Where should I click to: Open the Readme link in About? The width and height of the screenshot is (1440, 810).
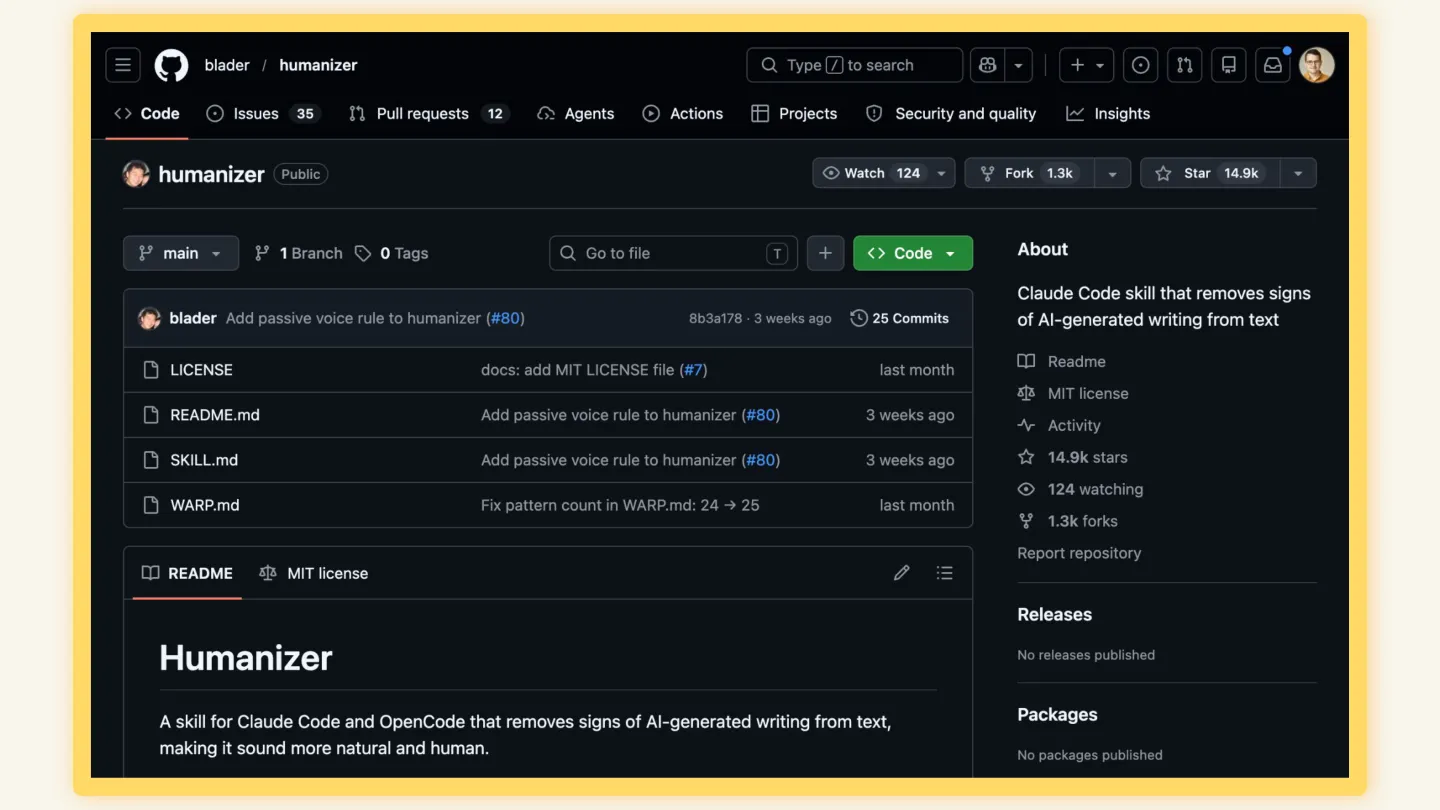tap(1062, 361)
